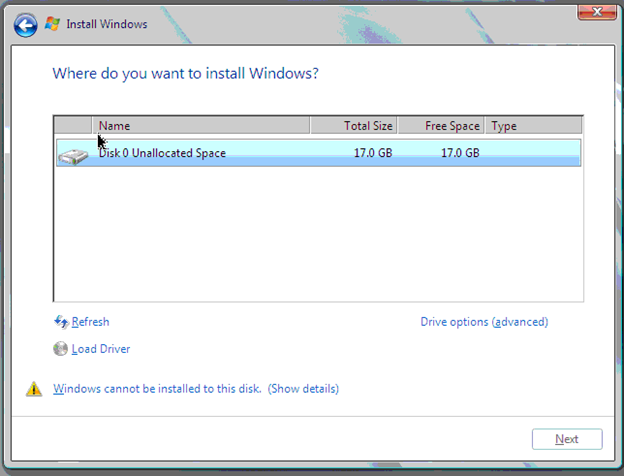Click the Install Windows title text
The height and width of the screenshot is (476, 624).
click(107, 24)
